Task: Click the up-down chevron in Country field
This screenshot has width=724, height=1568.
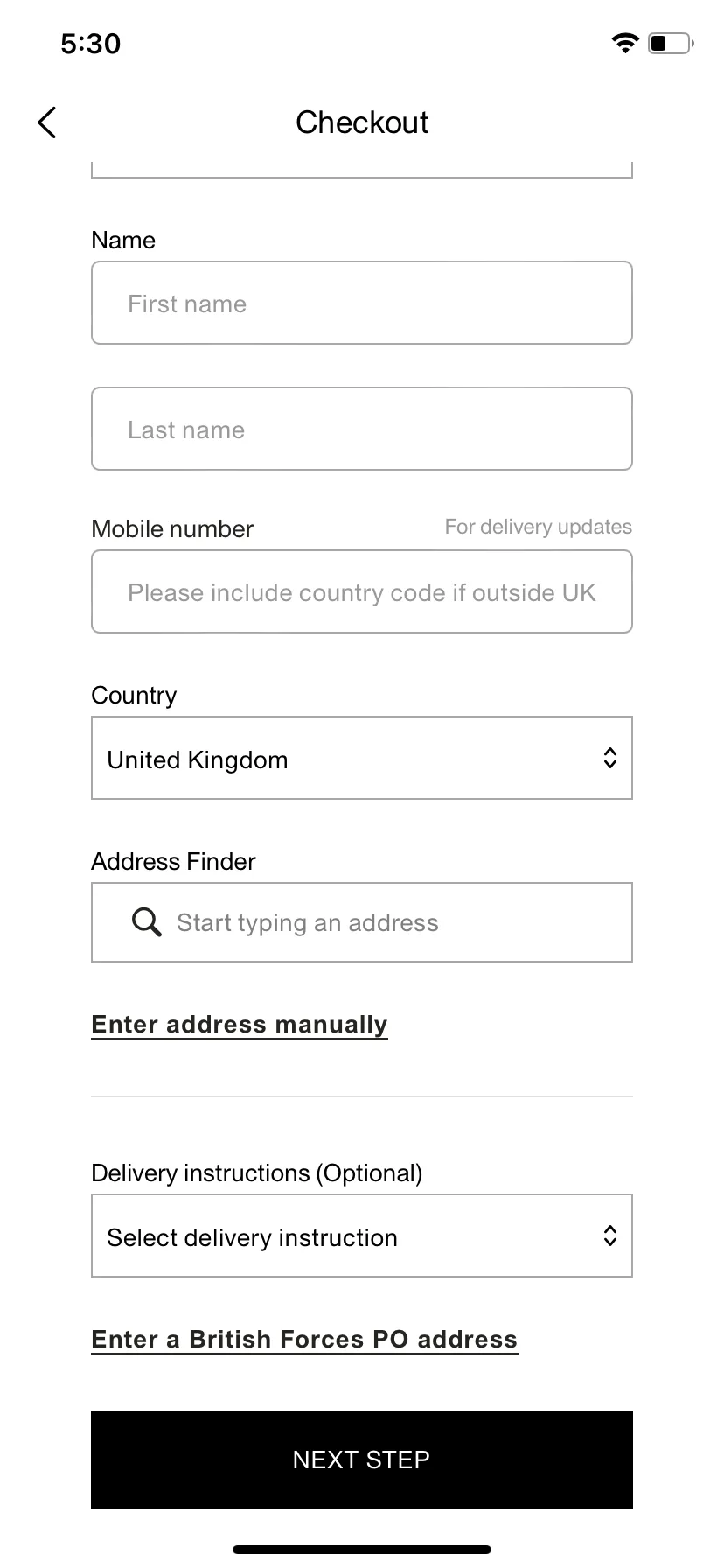Action: (x=610, y=758)
